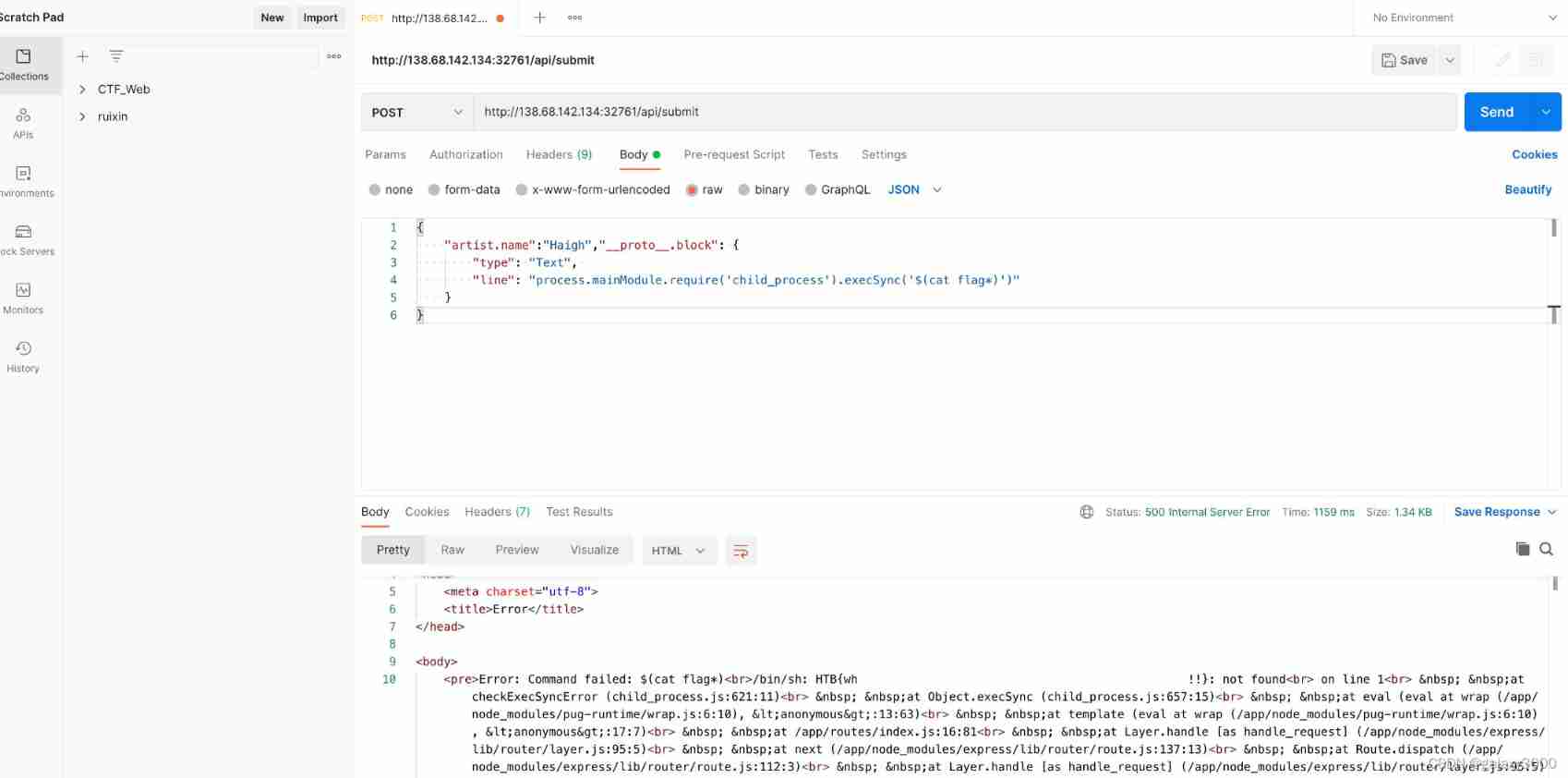Toggle line wrap icon in response toolbar

tap(741, 551)
